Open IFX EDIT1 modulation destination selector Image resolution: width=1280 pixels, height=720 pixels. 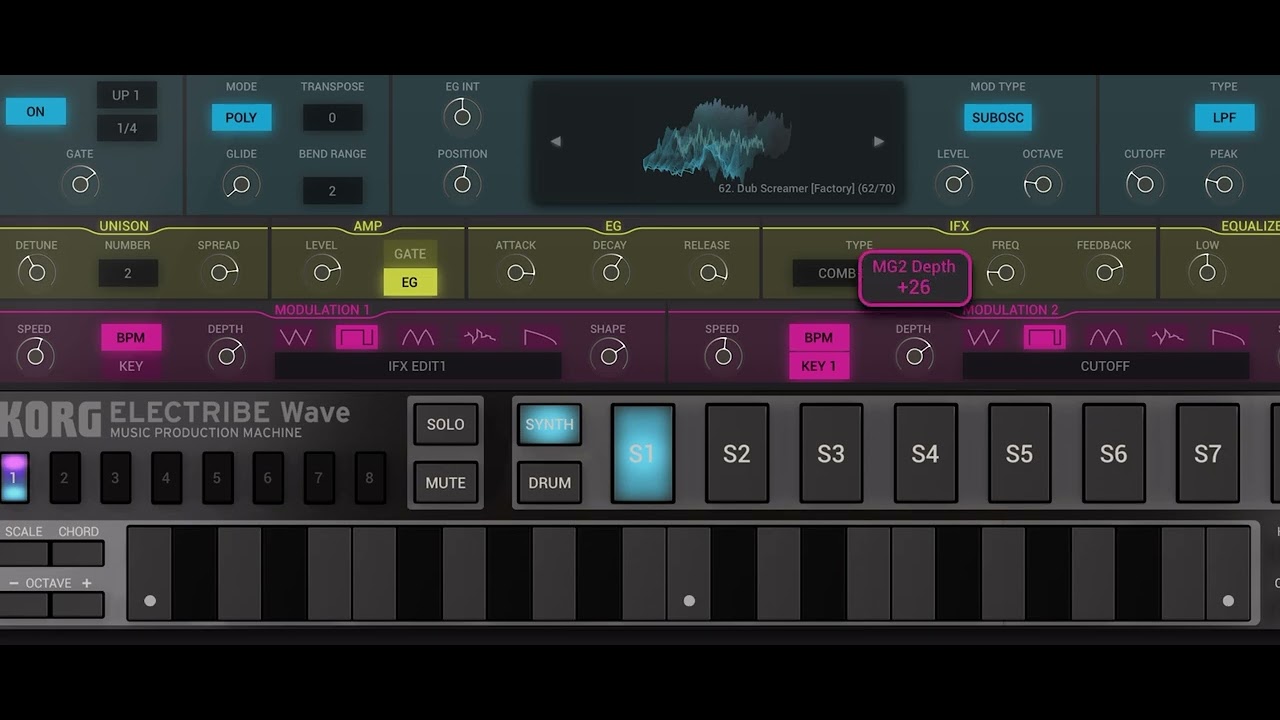point(417,366)
